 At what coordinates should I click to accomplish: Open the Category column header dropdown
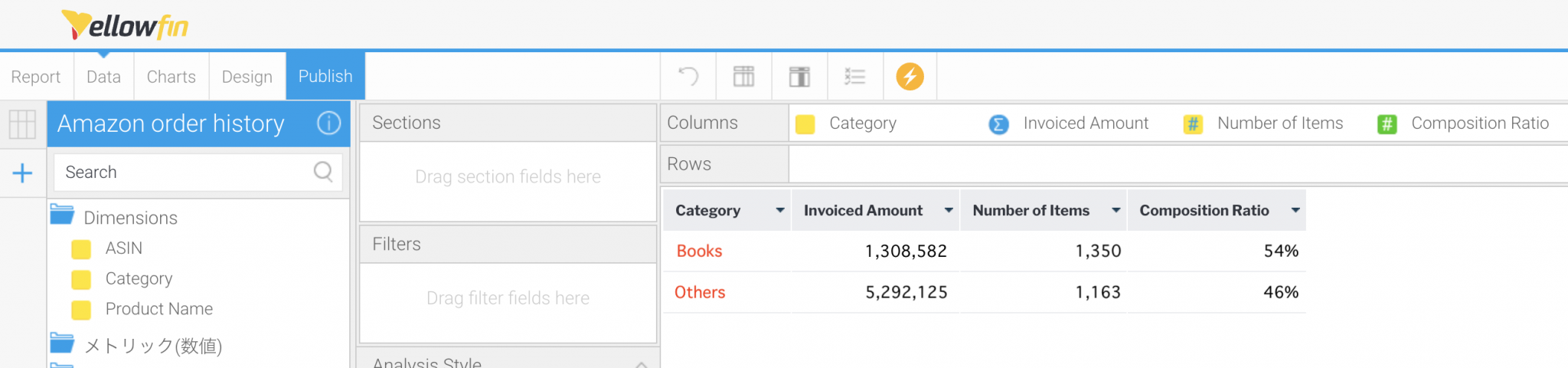click(x=780, y=210)
